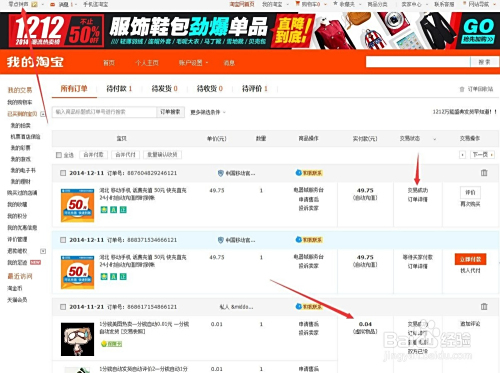Click the 订单搜索 button

point(170,112)
